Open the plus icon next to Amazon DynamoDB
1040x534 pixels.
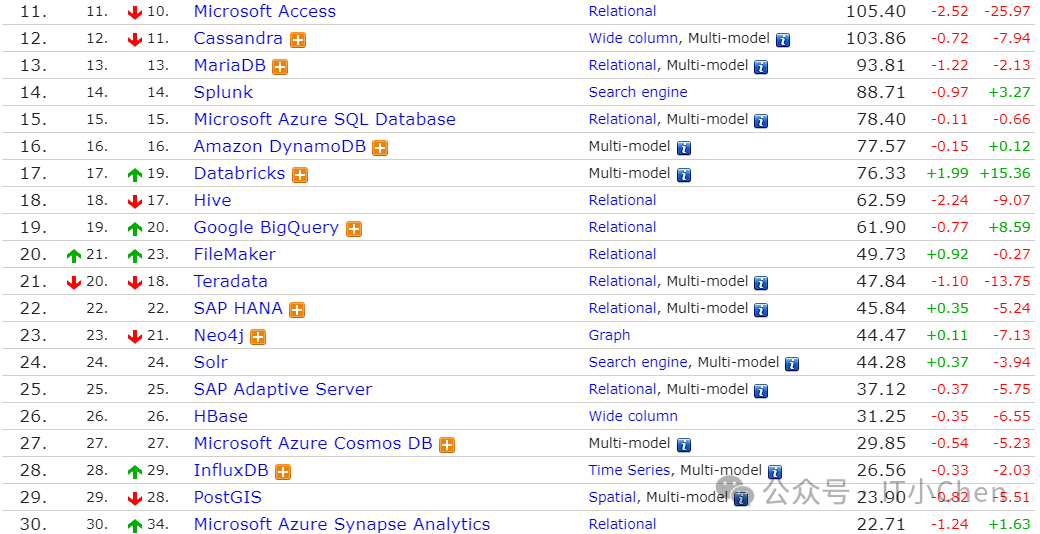380,148
